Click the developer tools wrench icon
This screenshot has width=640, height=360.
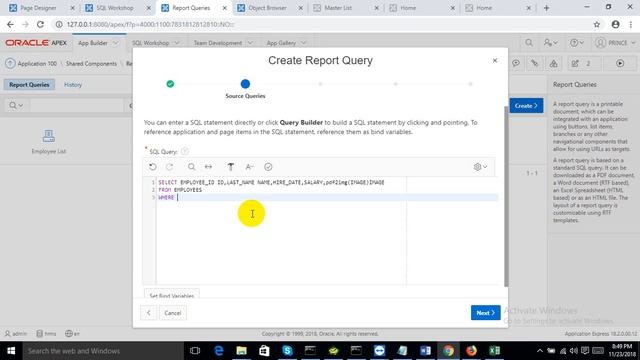pyautogui.click(x=534, y=63)
